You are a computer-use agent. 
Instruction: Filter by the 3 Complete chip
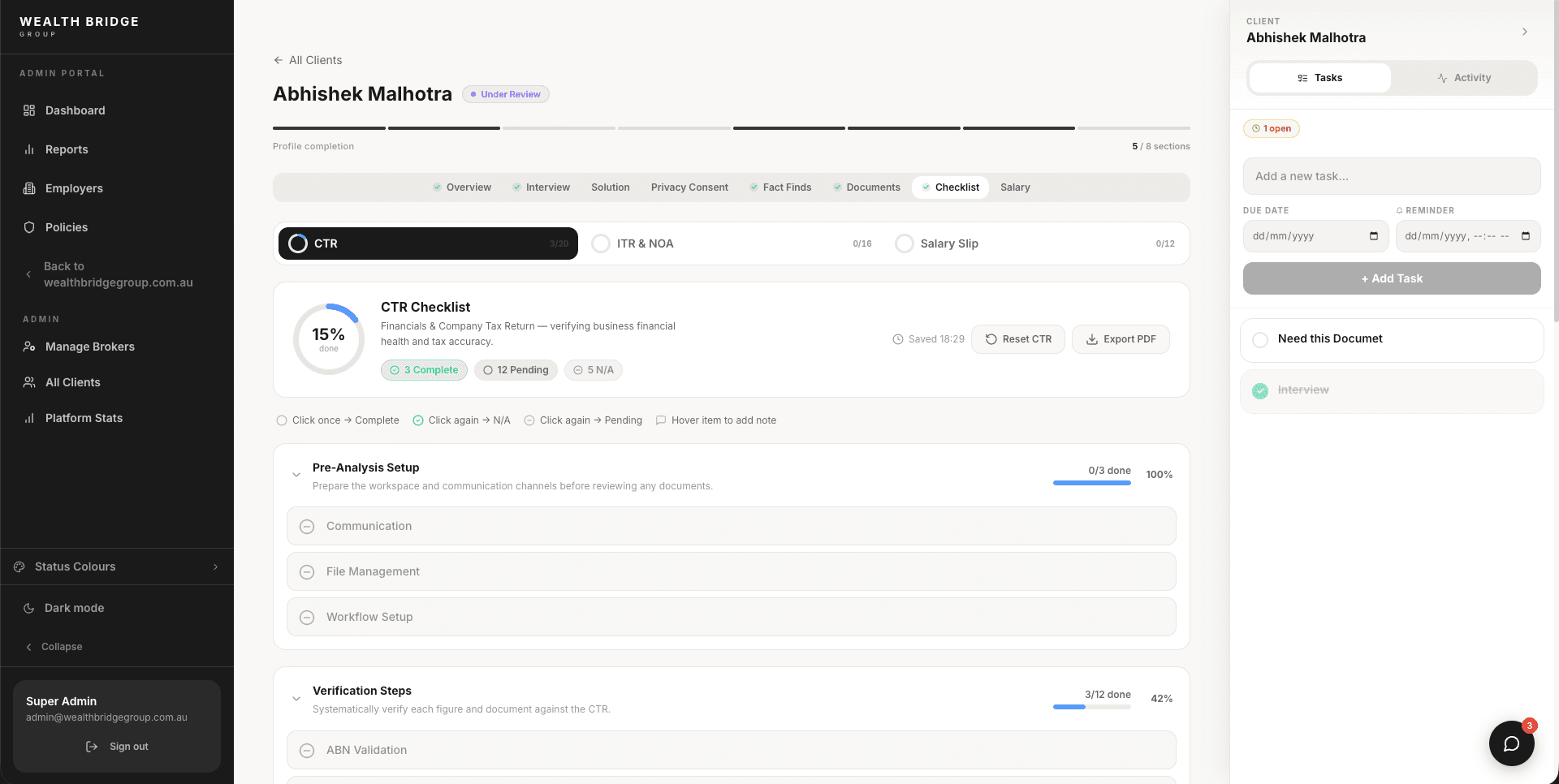click(x=424, y=370)
